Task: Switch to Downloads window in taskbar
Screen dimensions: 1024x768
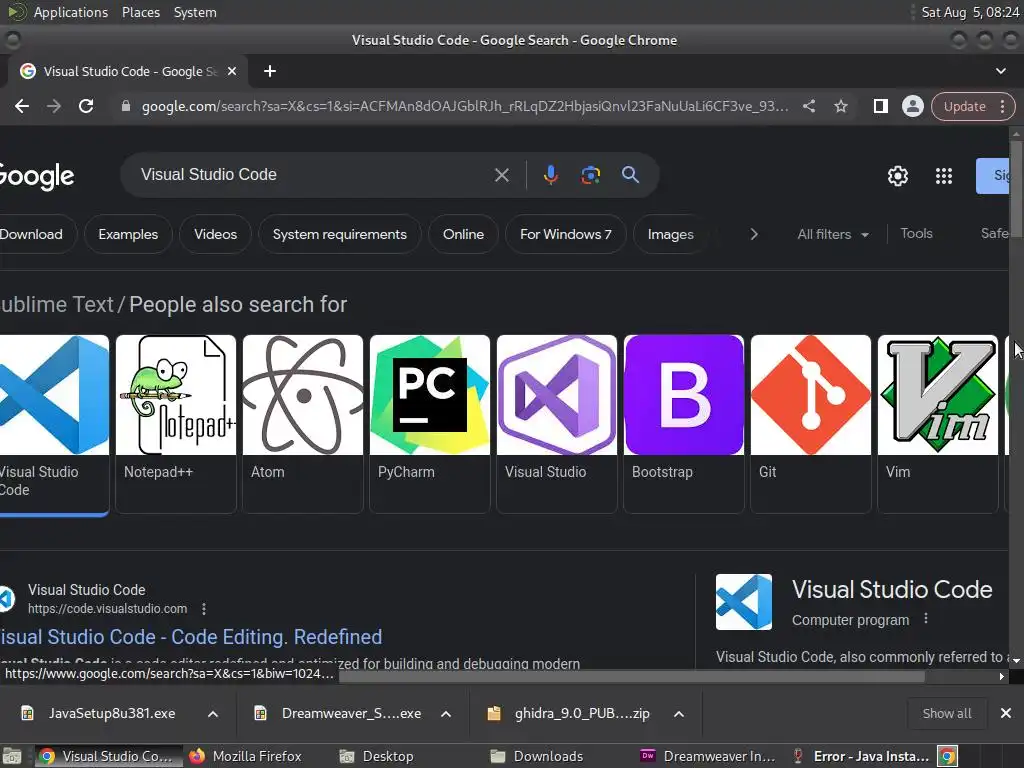Action: 537,756
